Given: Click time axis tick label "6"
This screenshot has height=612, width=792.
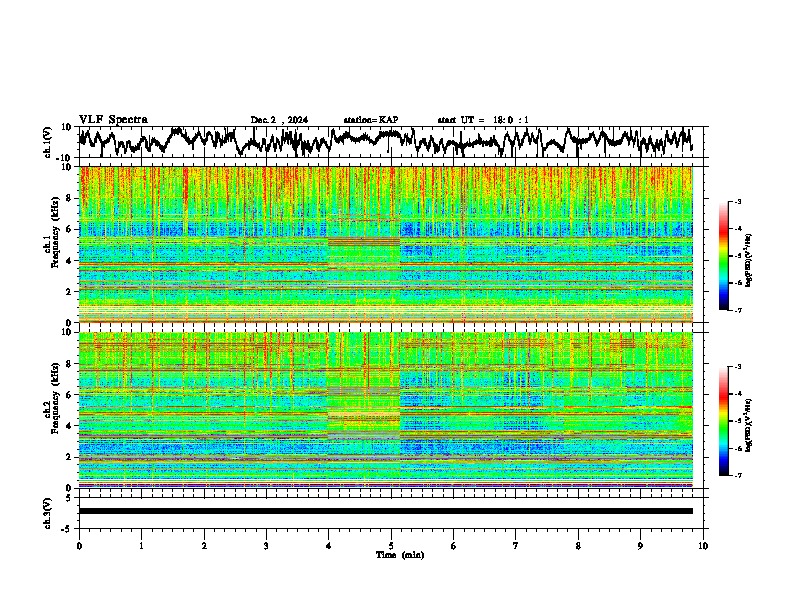Looking at the screenshot, I should tap(453, 546).
